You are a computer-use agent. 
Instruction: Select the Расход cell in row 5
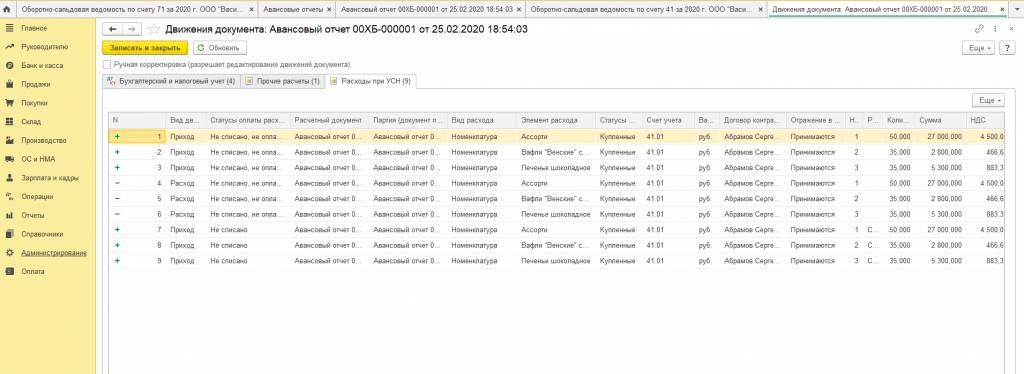coord(186,199)
